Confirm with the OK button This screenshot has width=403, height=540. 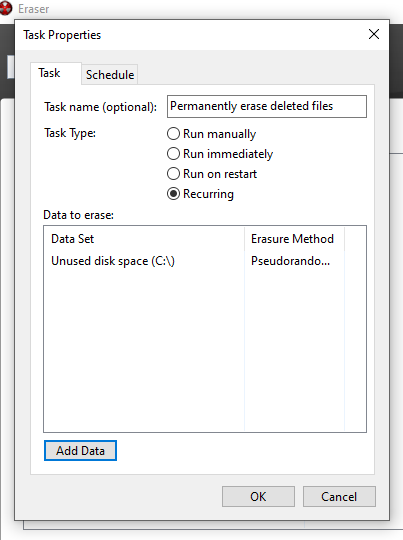click(x=258, y=497)
